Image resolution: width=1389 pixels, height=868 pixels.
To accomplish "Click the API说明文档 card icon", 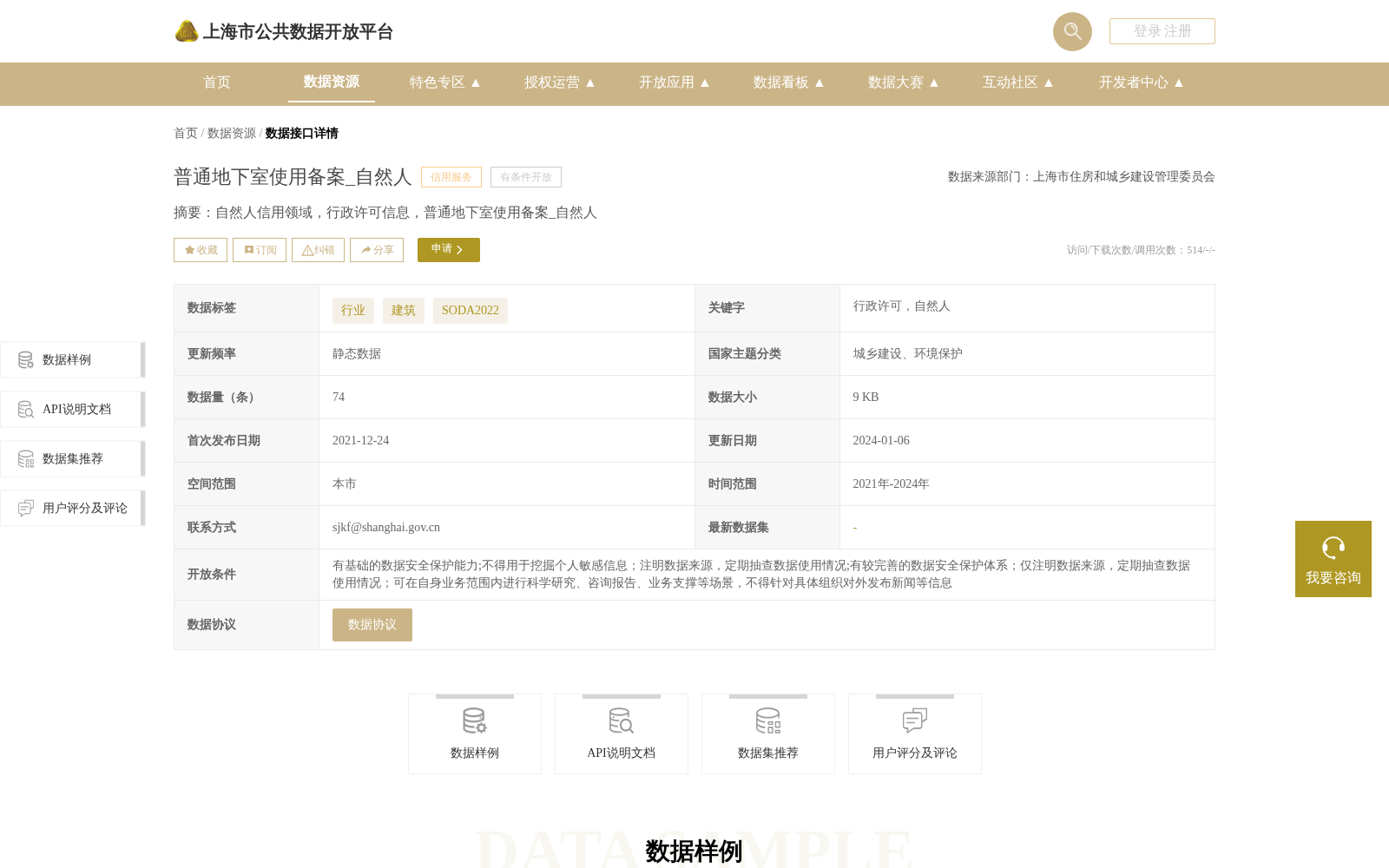I will click(622, 720).
